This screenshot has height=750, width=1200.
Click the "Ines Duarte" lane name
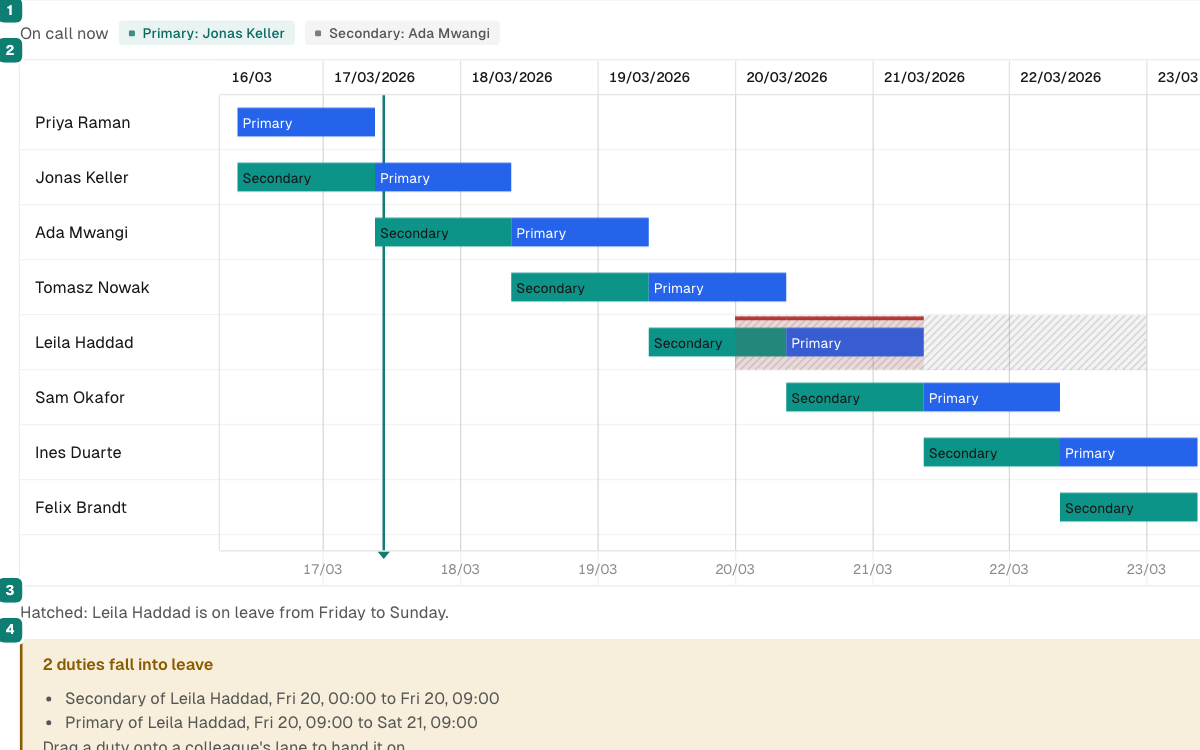click(78, 452)
